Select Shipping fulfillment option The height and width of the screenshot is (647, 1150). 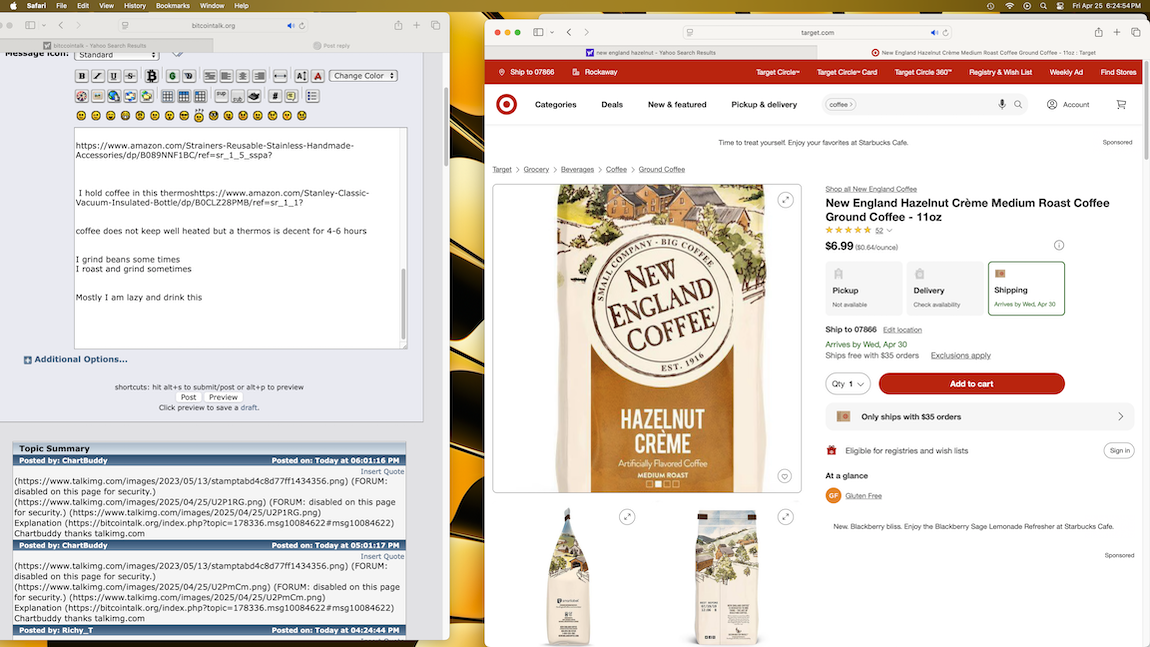click(1026, 288)
